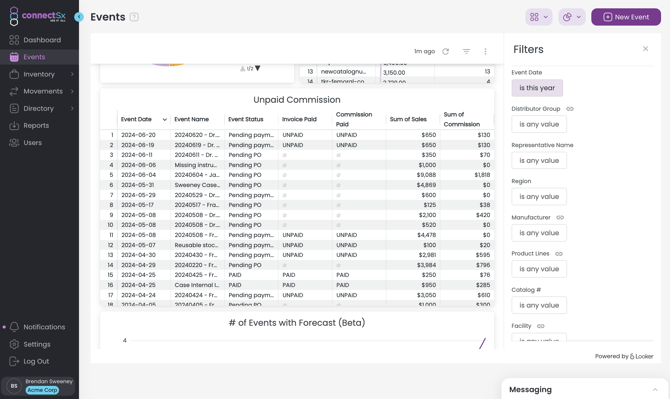Viewport: 670px width, 399px height.
Task: Open the chart view dropdown in header
Action: pyautogui.click(x=572, y=17)
